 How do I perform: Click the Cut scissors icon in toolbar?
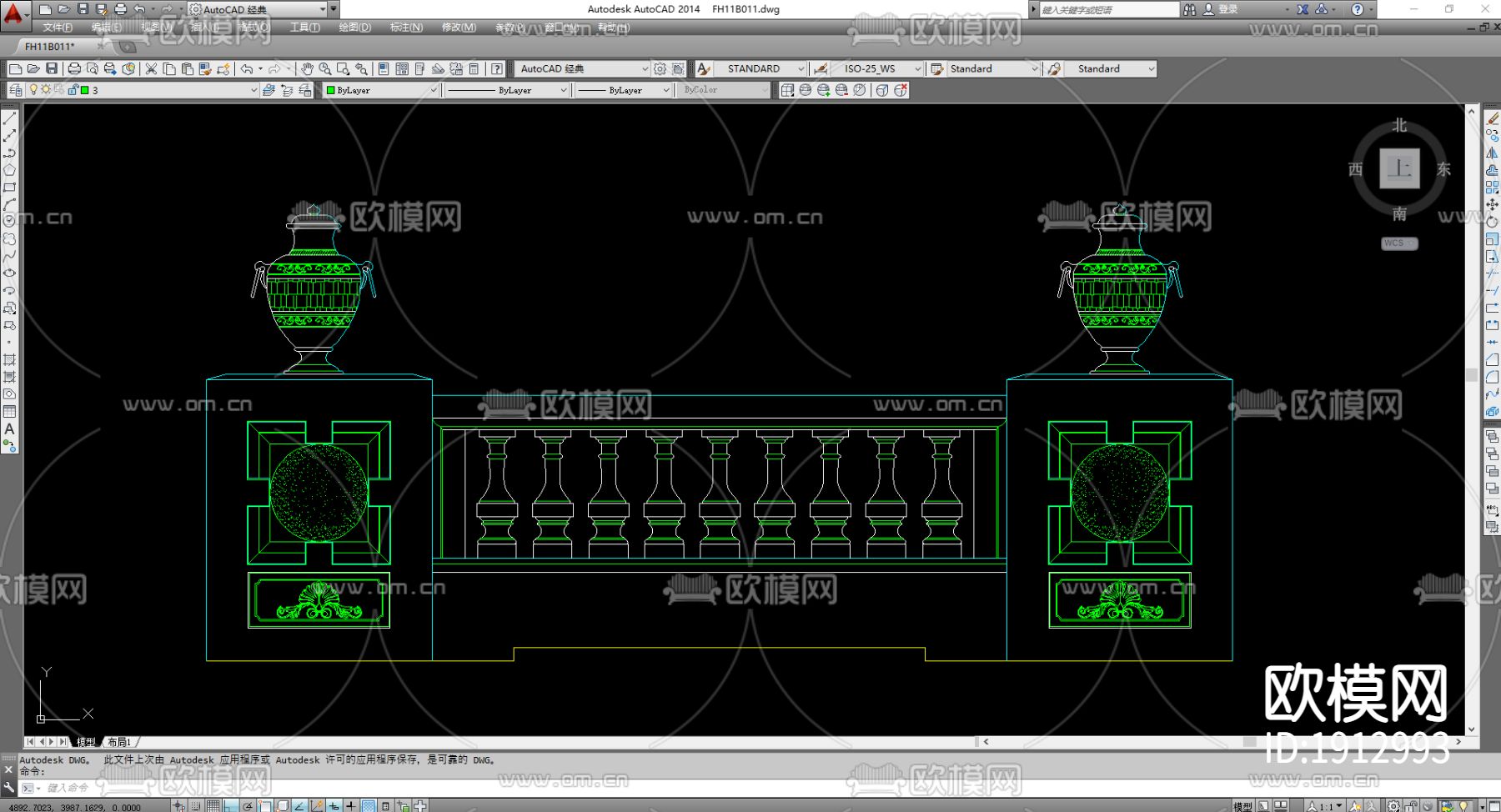coord(151,69)
